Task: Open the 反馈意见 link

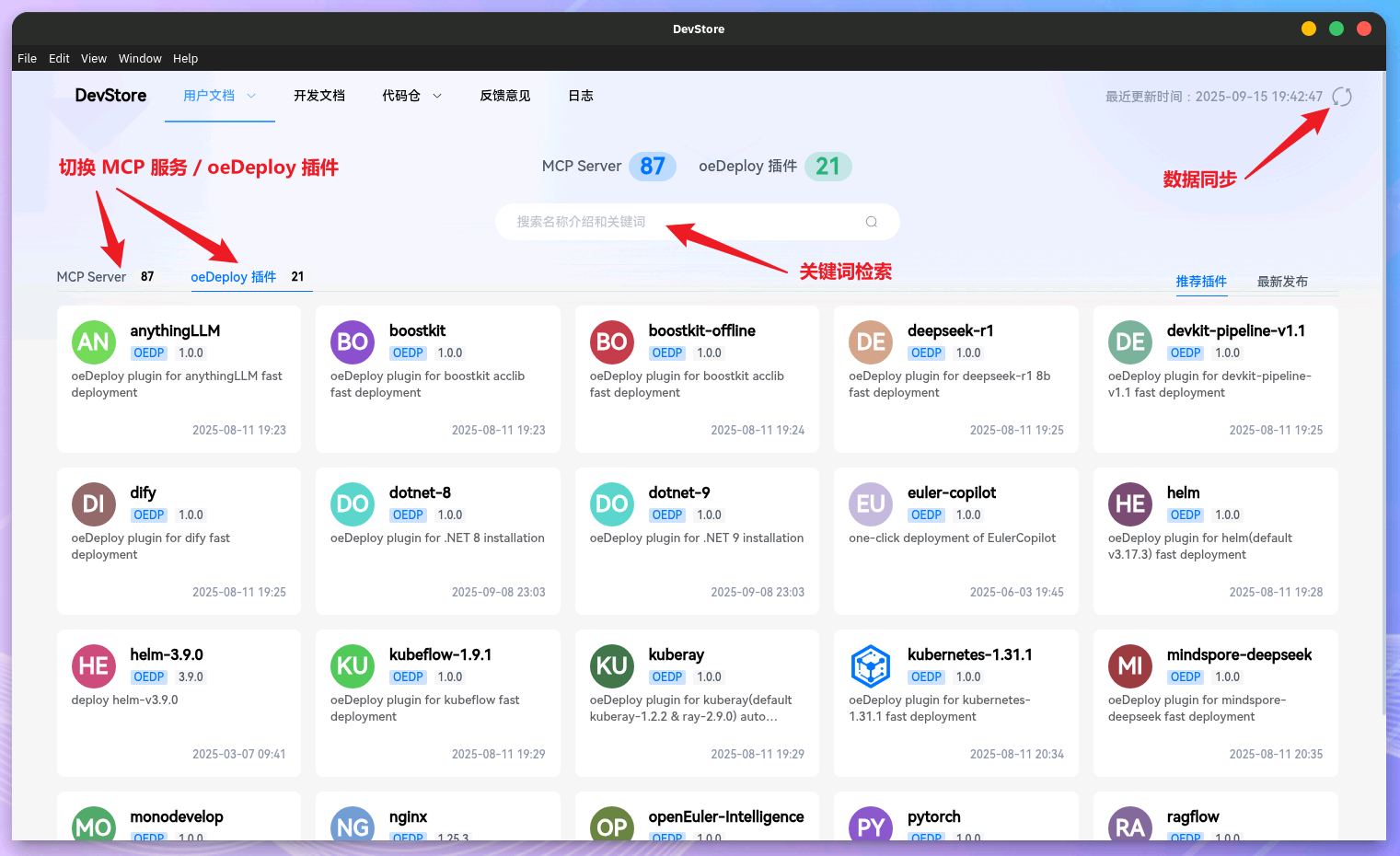Action: [504, 96]
